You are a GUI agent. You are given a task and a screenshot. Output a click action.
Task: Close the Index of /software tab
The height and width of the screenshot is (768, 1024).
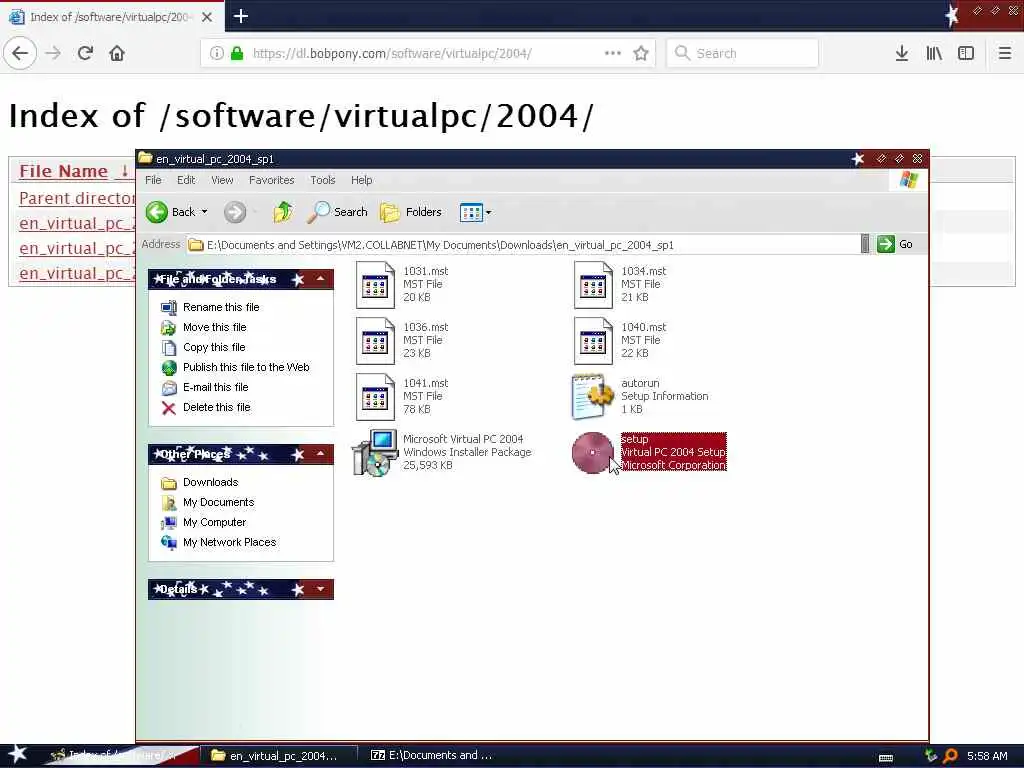[x=207, y=17]
